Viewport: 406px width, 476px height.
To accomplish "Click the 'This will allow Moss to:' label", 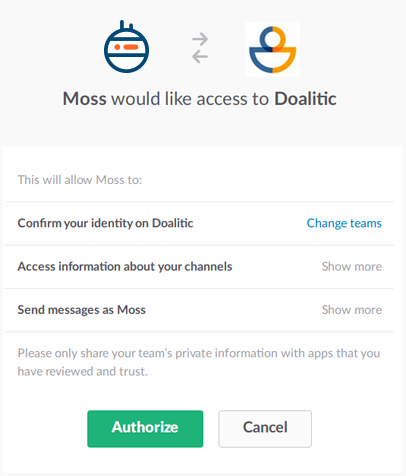I will (x=80, y=180).
